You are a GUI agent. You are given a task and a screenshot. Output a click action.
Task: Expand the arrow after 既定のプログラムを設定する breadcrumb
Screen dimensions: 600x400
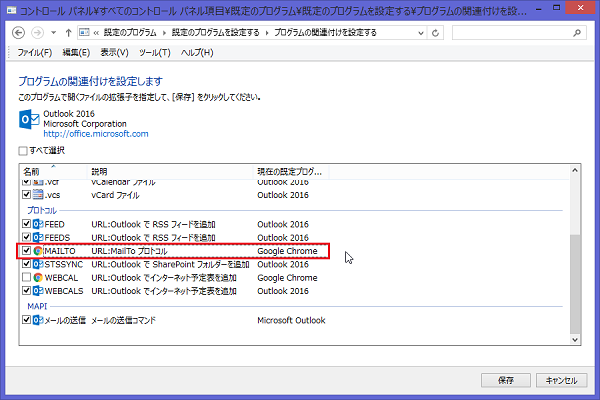(x=267, y=33)
